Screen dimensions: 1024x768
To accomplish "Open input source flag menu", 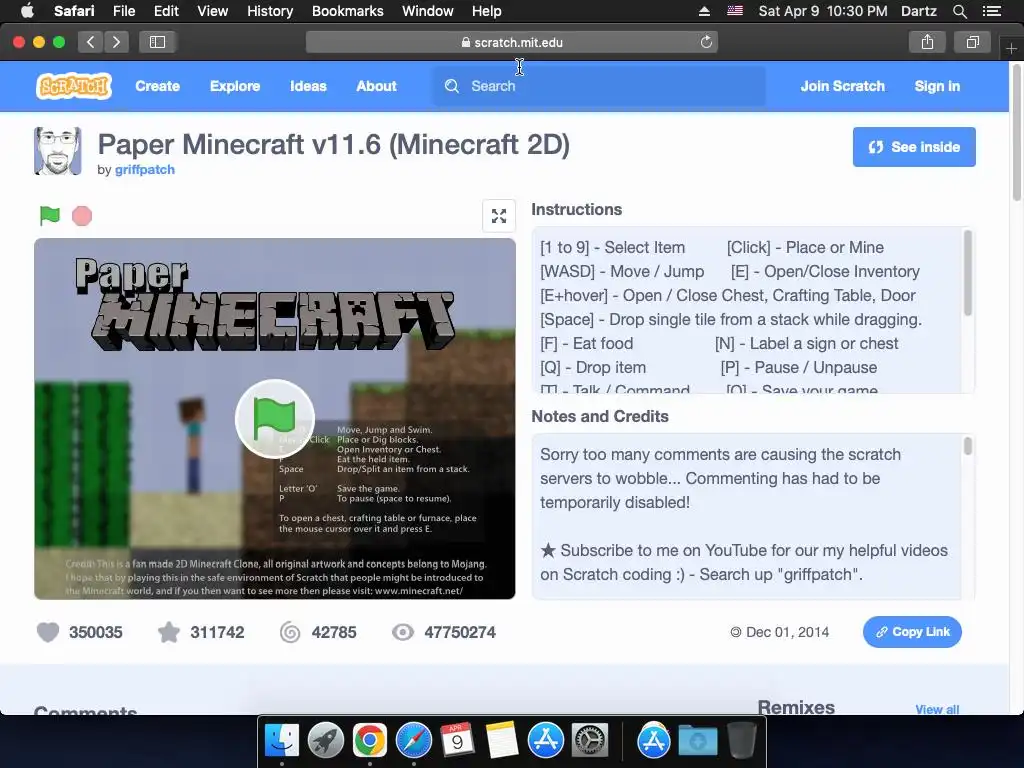I will 735,11.
